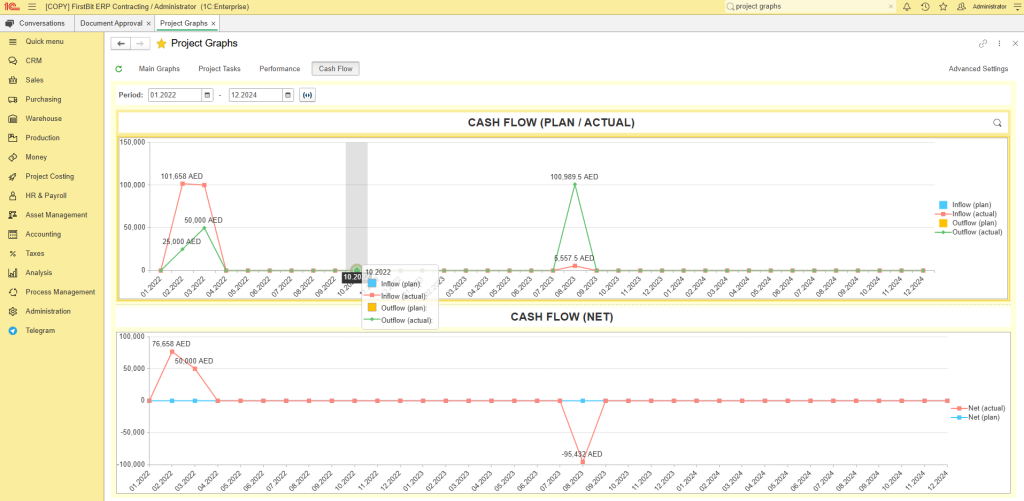Click the search magnifier icon
The image size is (1024, 501).
730,6
